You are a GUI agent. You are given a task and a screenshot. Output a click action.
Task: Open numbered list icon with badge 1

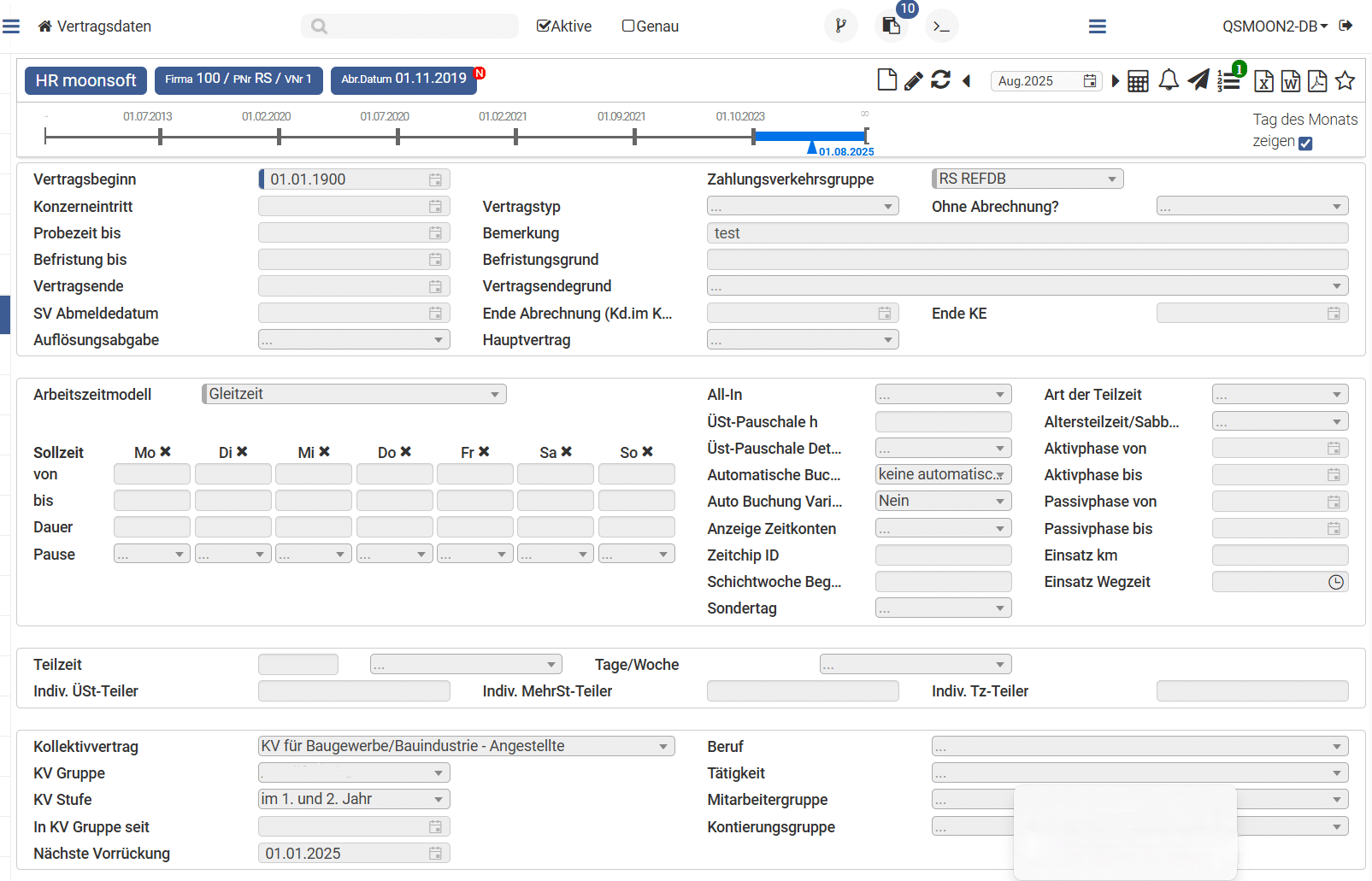pyautogui.click(x=1229, y=81)
